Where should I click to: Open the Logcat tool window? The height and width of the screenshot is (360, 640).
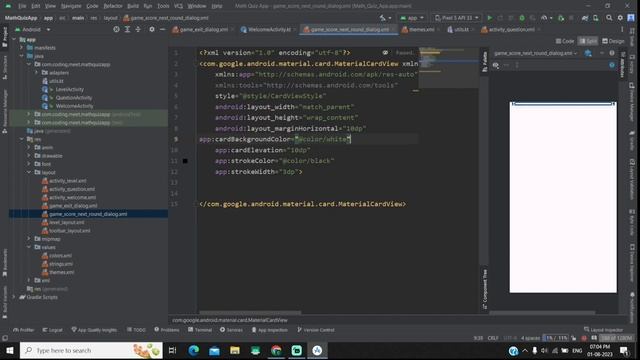click(53, 330)
